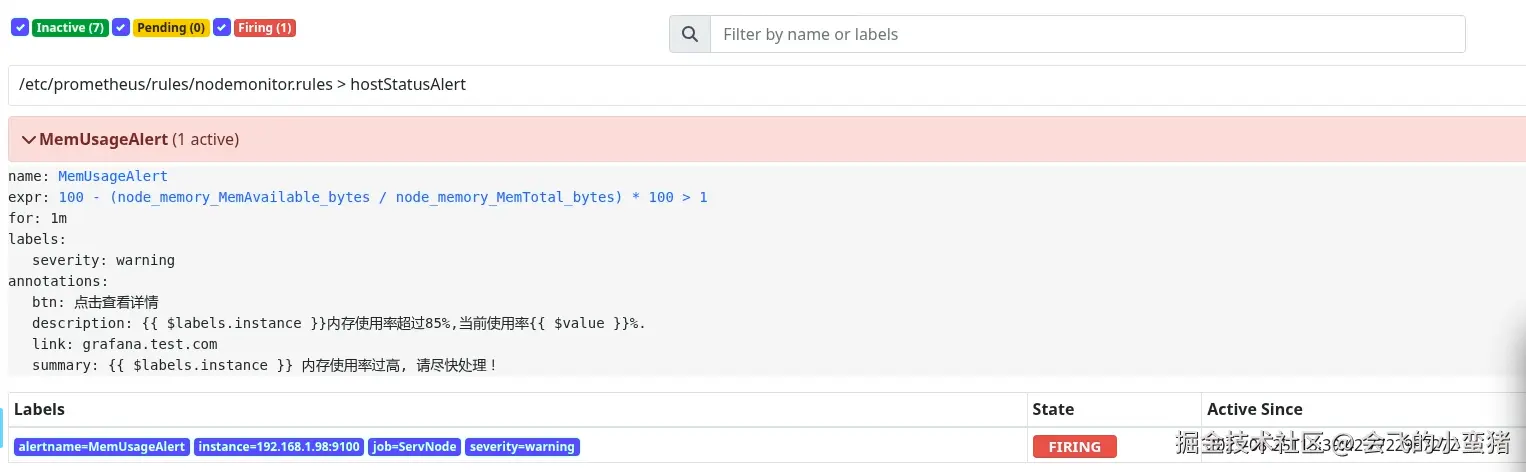Image resolution: width=1526 pixels, height=472 pixels.
Task: Click the red FIRING state badge
Action: (x=1075, y=447)
